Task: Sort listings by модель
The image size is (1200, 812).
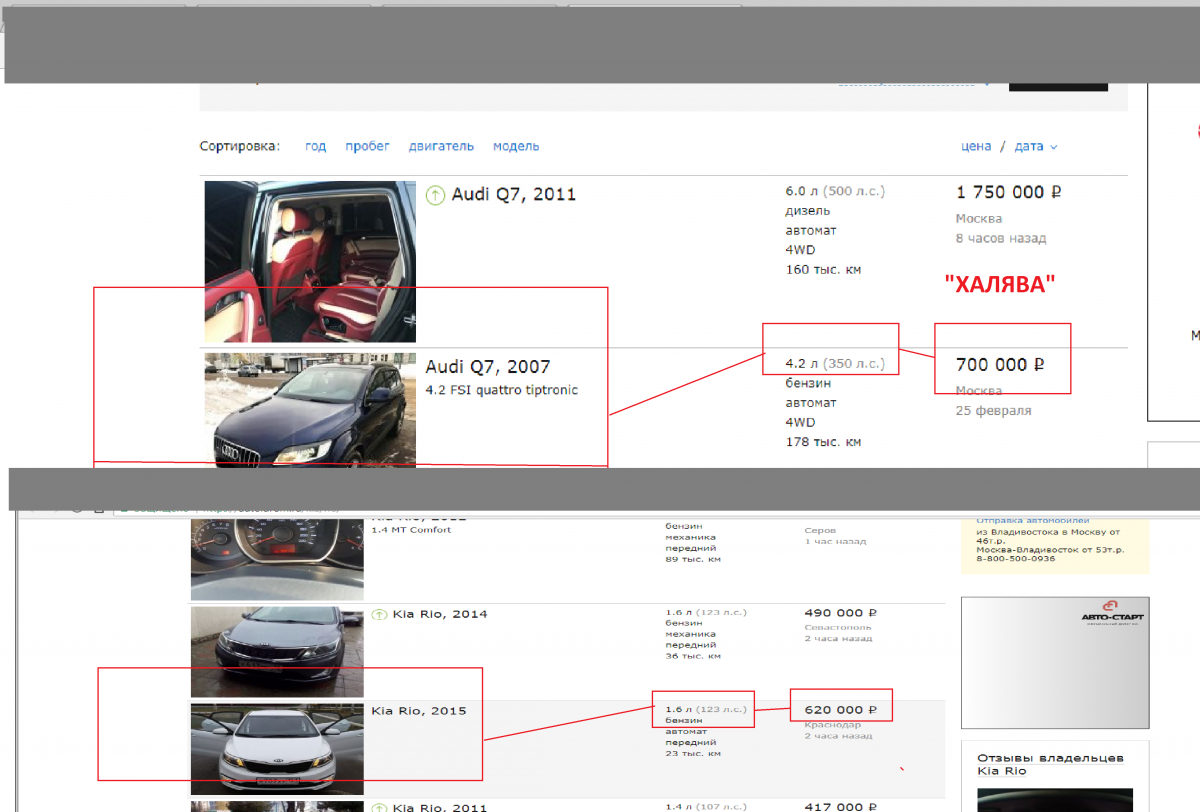Action: [516, 146]
